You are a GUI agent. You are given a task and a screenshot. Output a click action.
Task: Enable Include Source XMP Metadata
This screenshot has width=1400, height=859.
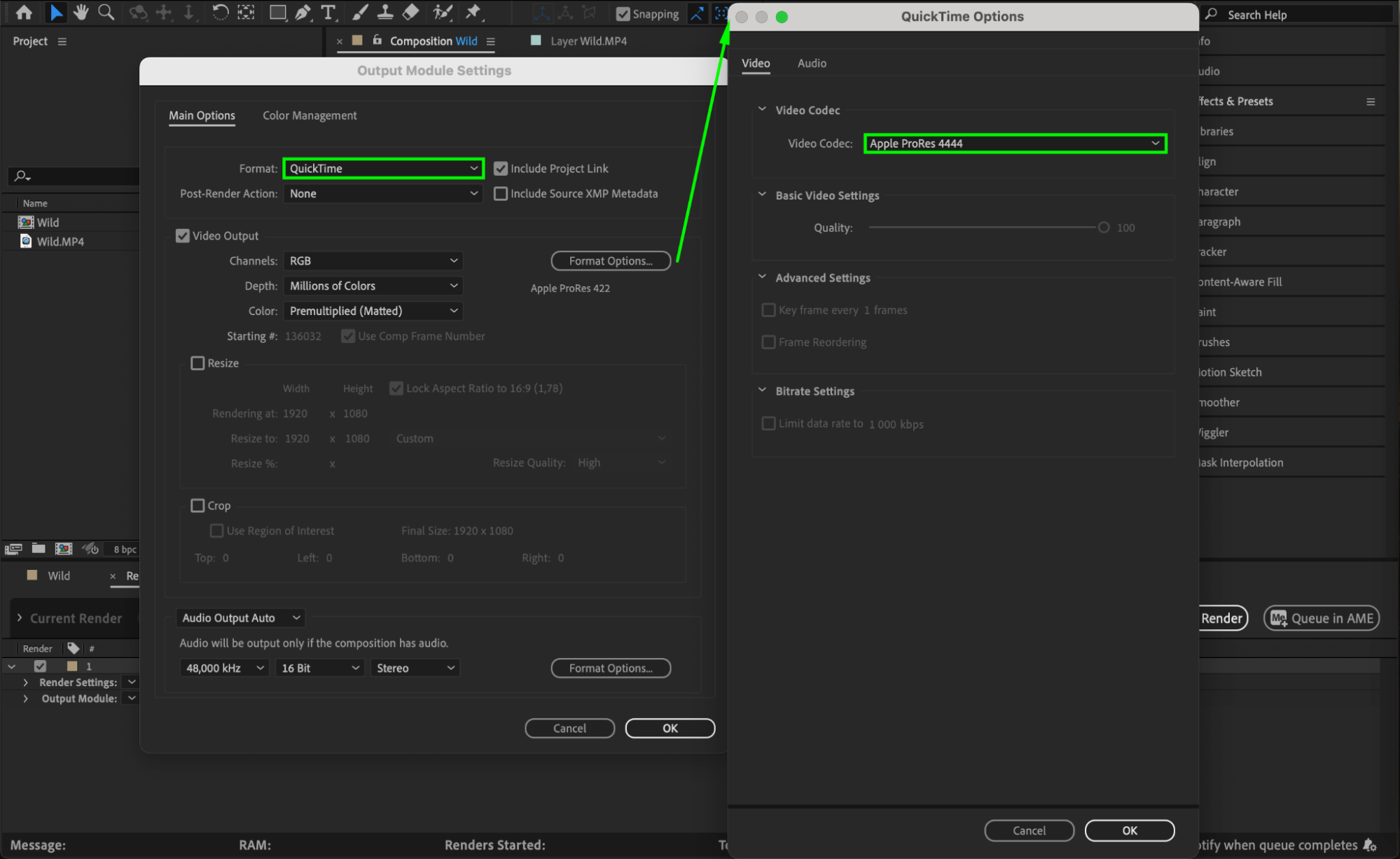point(501,194)
